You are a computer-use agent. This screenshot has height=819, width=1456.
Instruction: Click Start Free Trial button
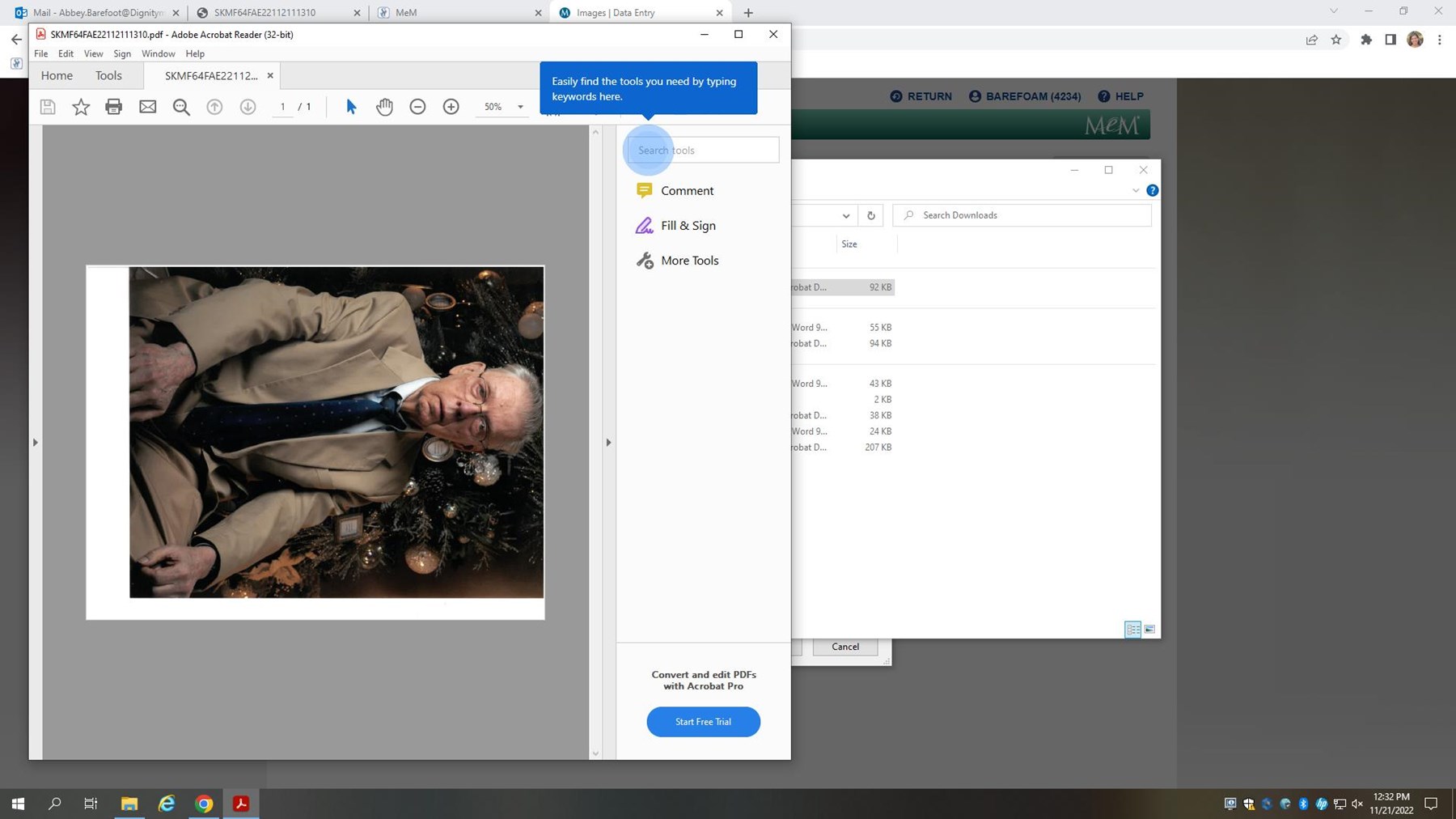click(x=703, y=722)
